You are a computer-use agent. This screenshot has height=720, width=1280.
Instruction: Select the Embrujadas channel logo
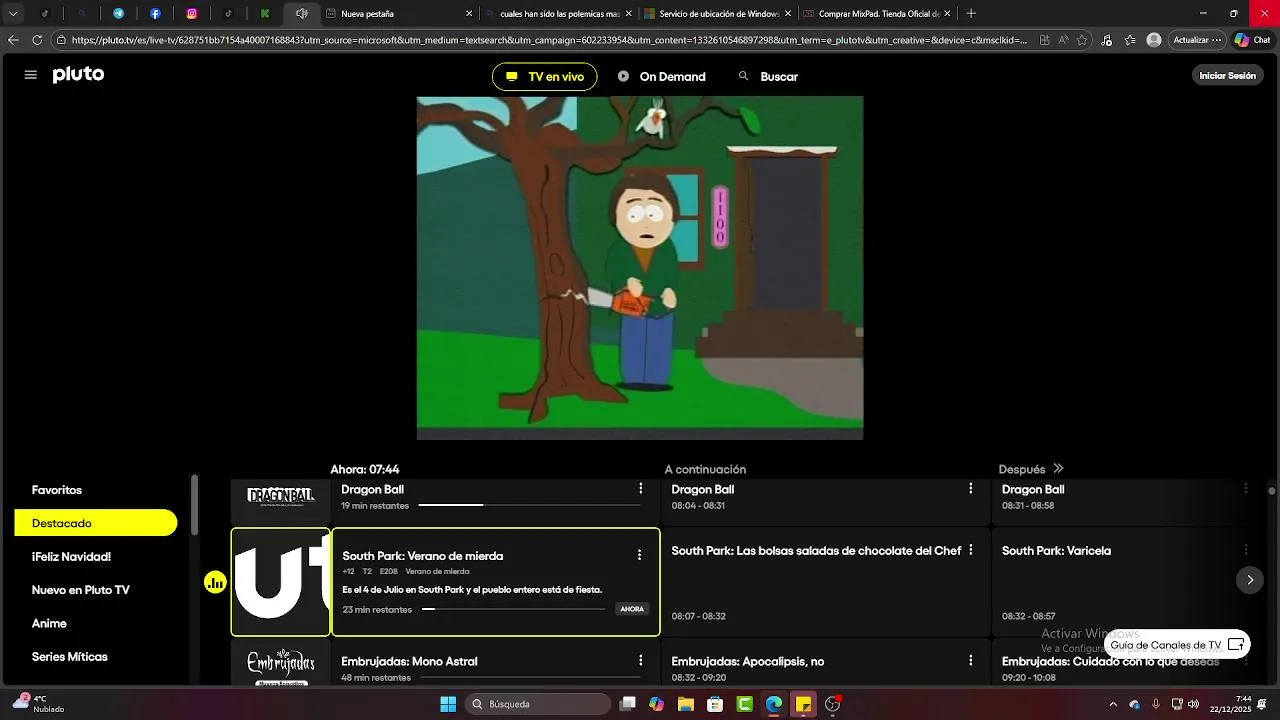pyautogui.click(x=281, y=664)
